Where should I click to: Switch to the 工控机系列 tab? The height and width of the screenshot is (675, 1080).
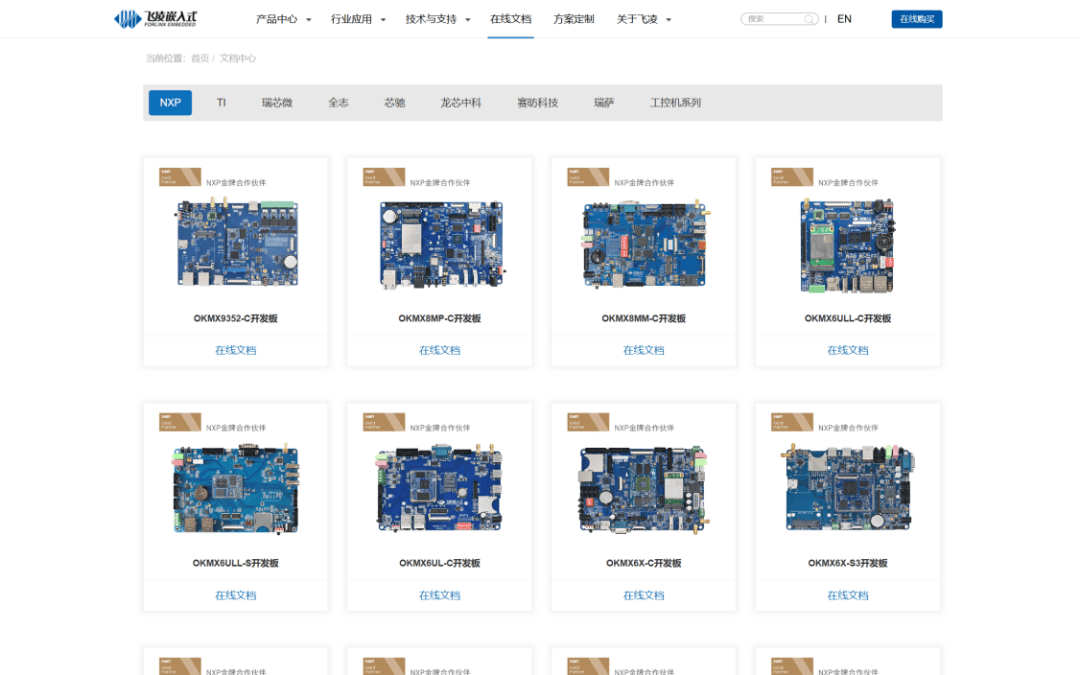(676, 103)
